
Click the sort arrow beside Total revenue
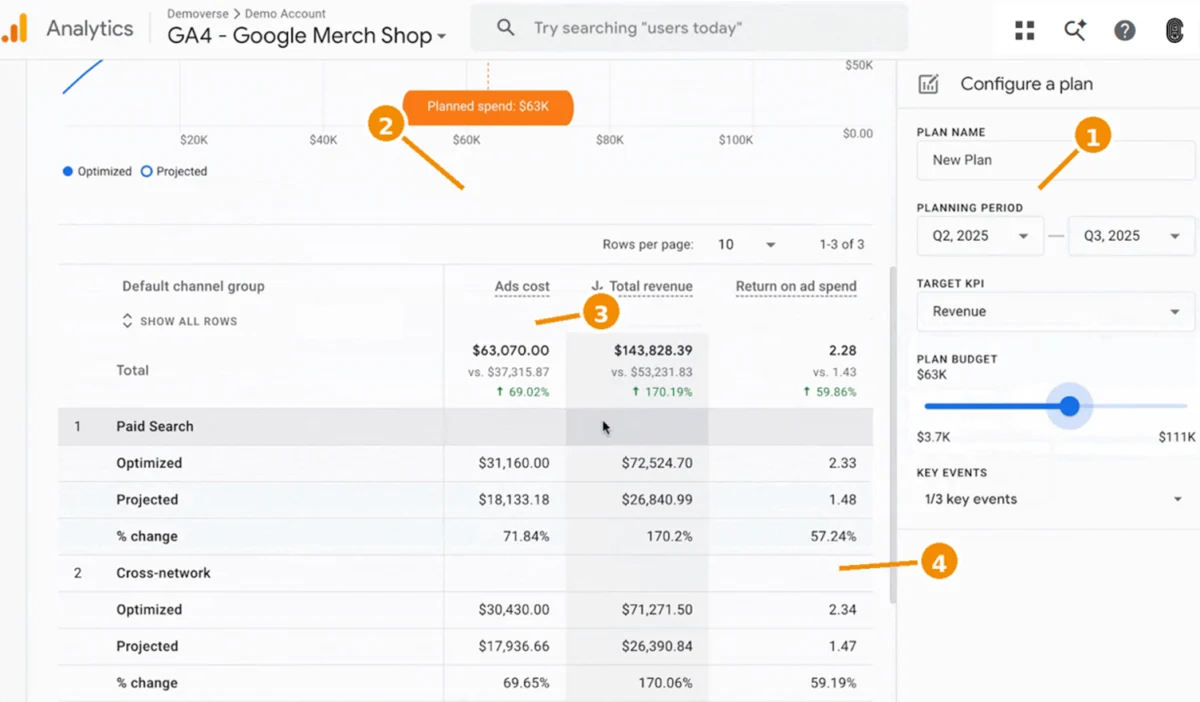click(597, 286)
